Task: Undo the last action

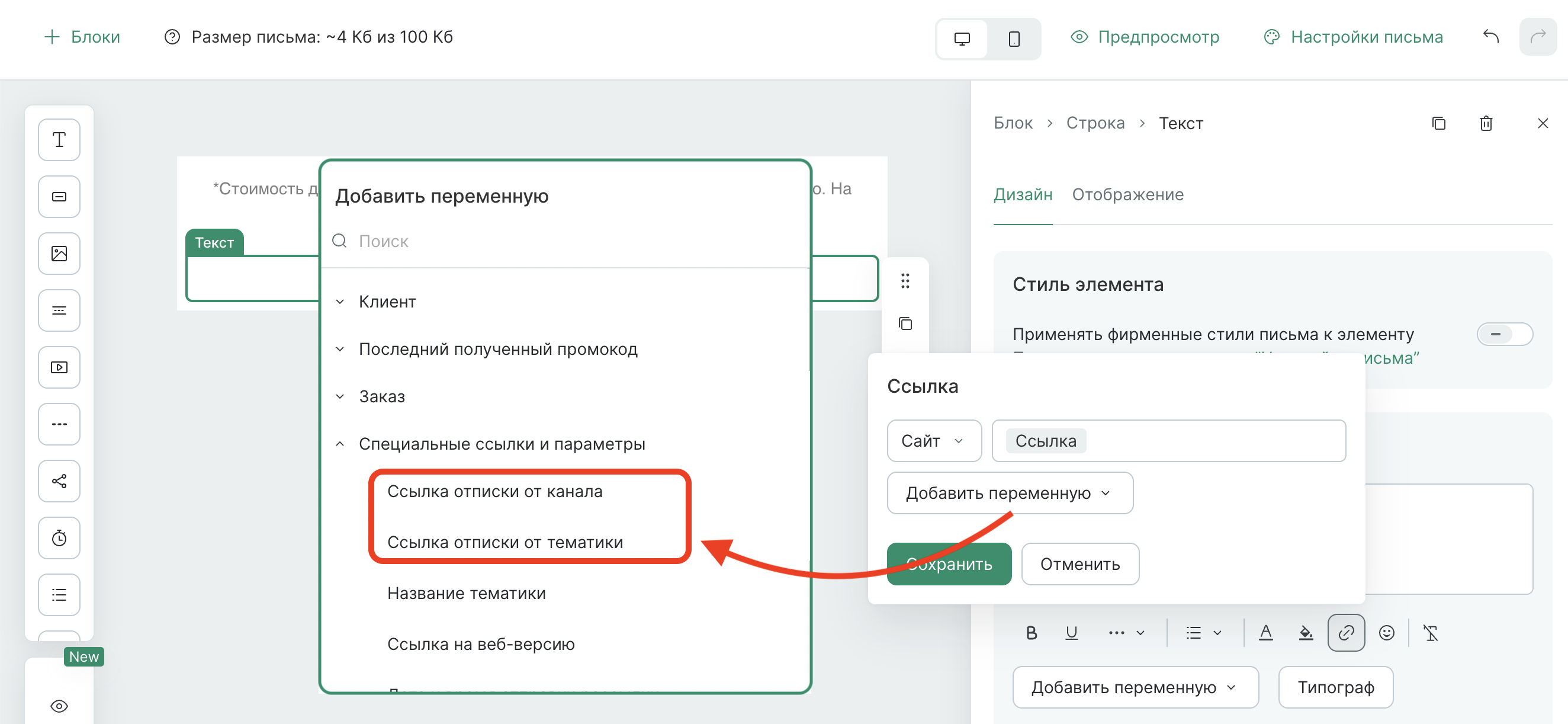Action: [x=1490, y=37]
